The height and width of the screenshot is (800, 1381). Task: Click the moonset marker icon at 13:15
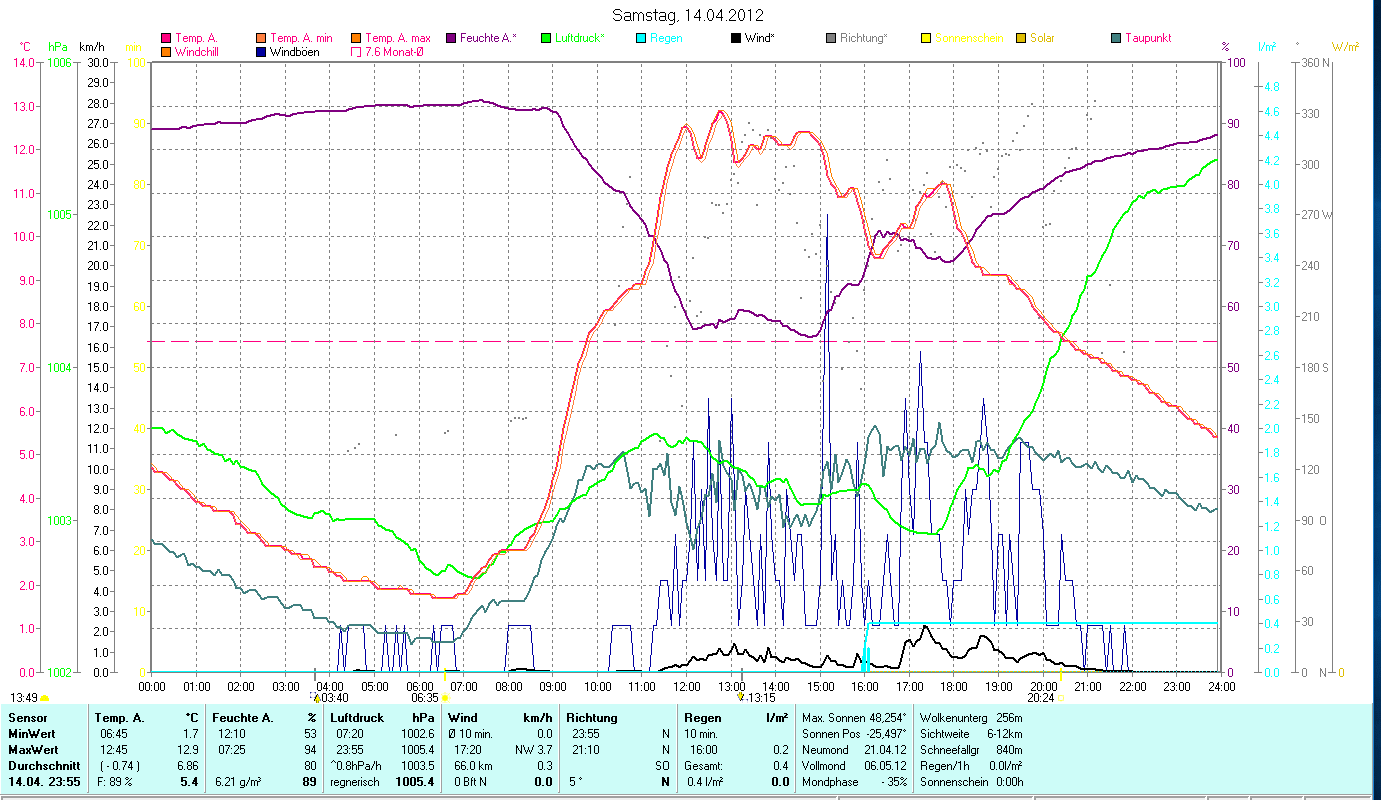[x=740, y=698]
